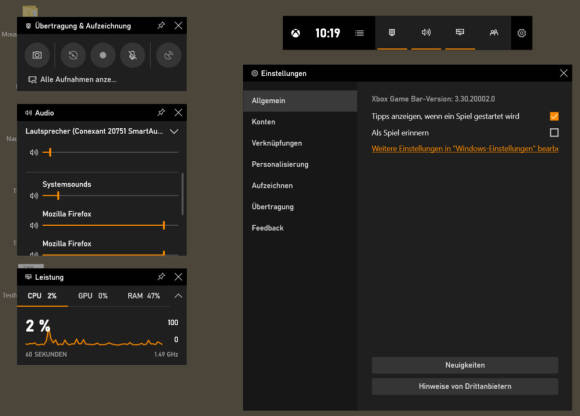
Task: Click the record last 30 seconds icon
Action: point(73,55)
